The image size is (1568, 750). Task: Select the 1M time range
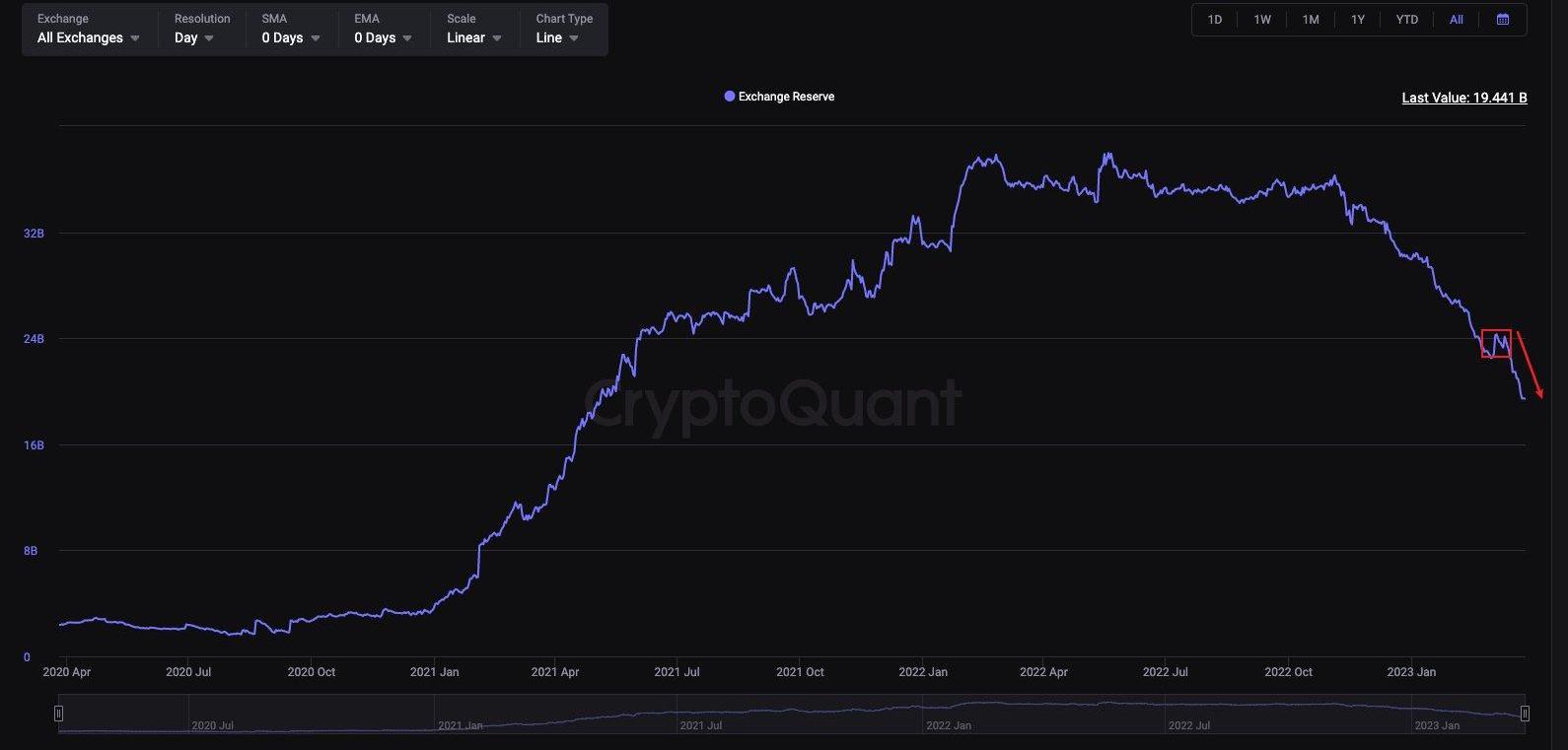point(1311,20)
